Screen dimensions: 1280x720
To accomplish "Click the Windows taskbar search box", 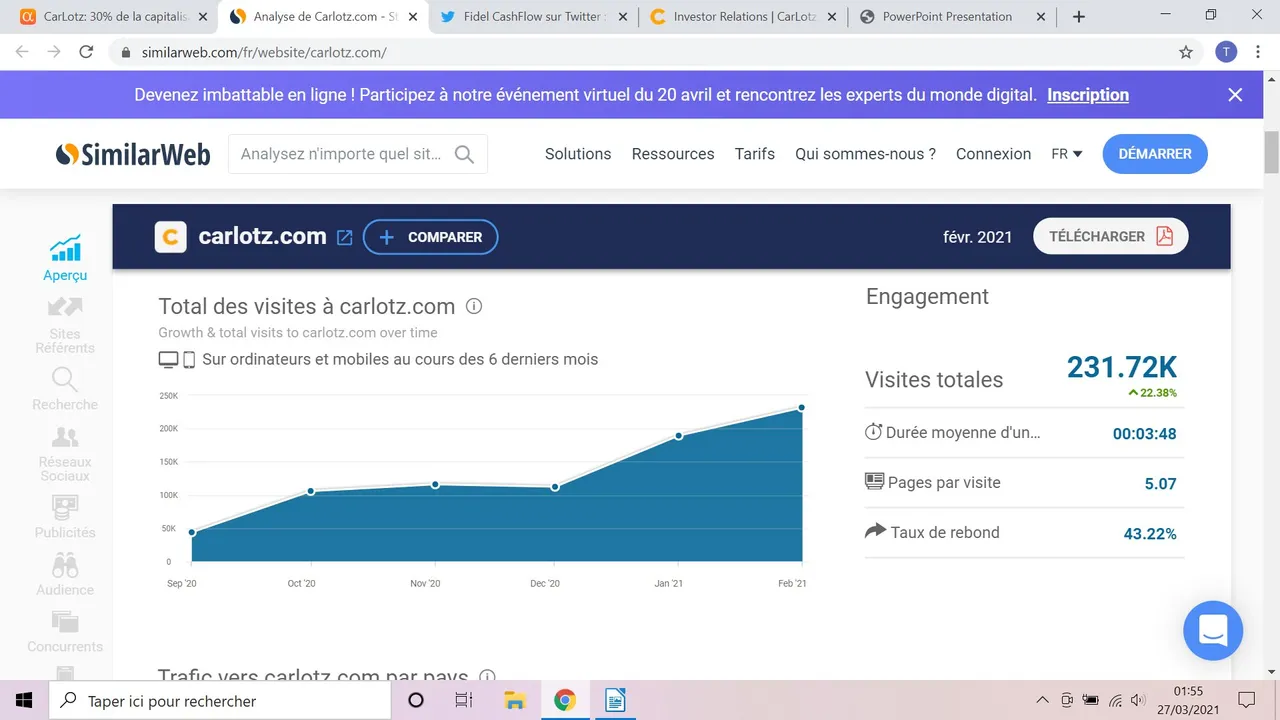I will [220, 700].
